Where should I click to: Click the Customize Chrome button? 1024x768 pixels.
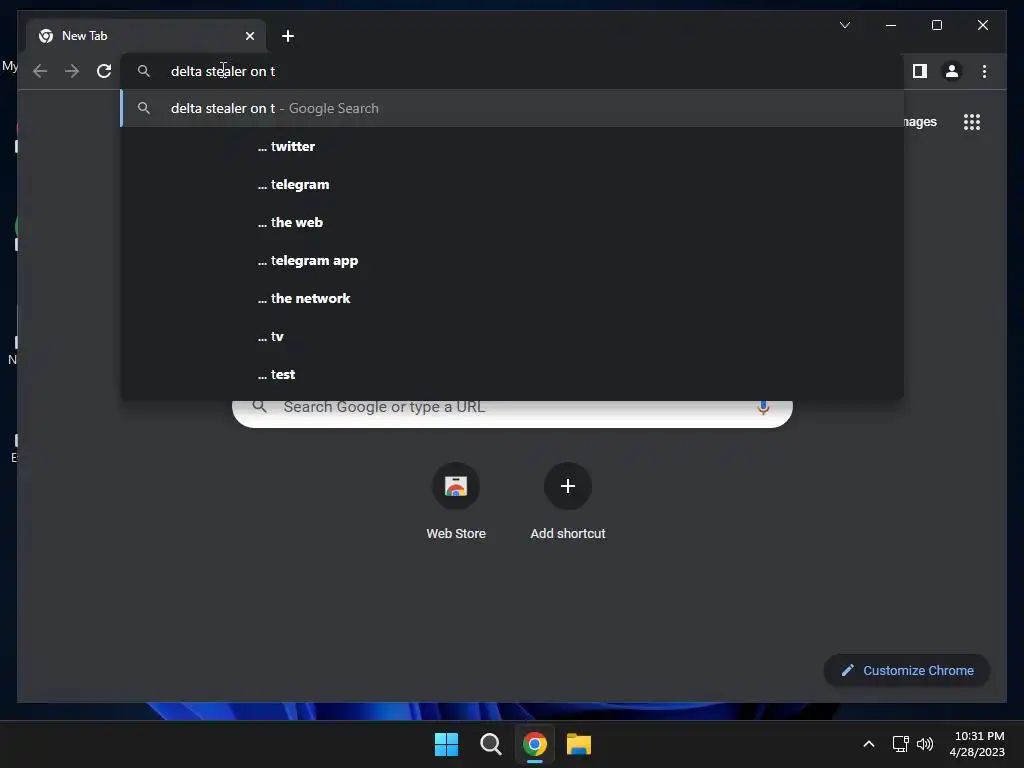907,670
